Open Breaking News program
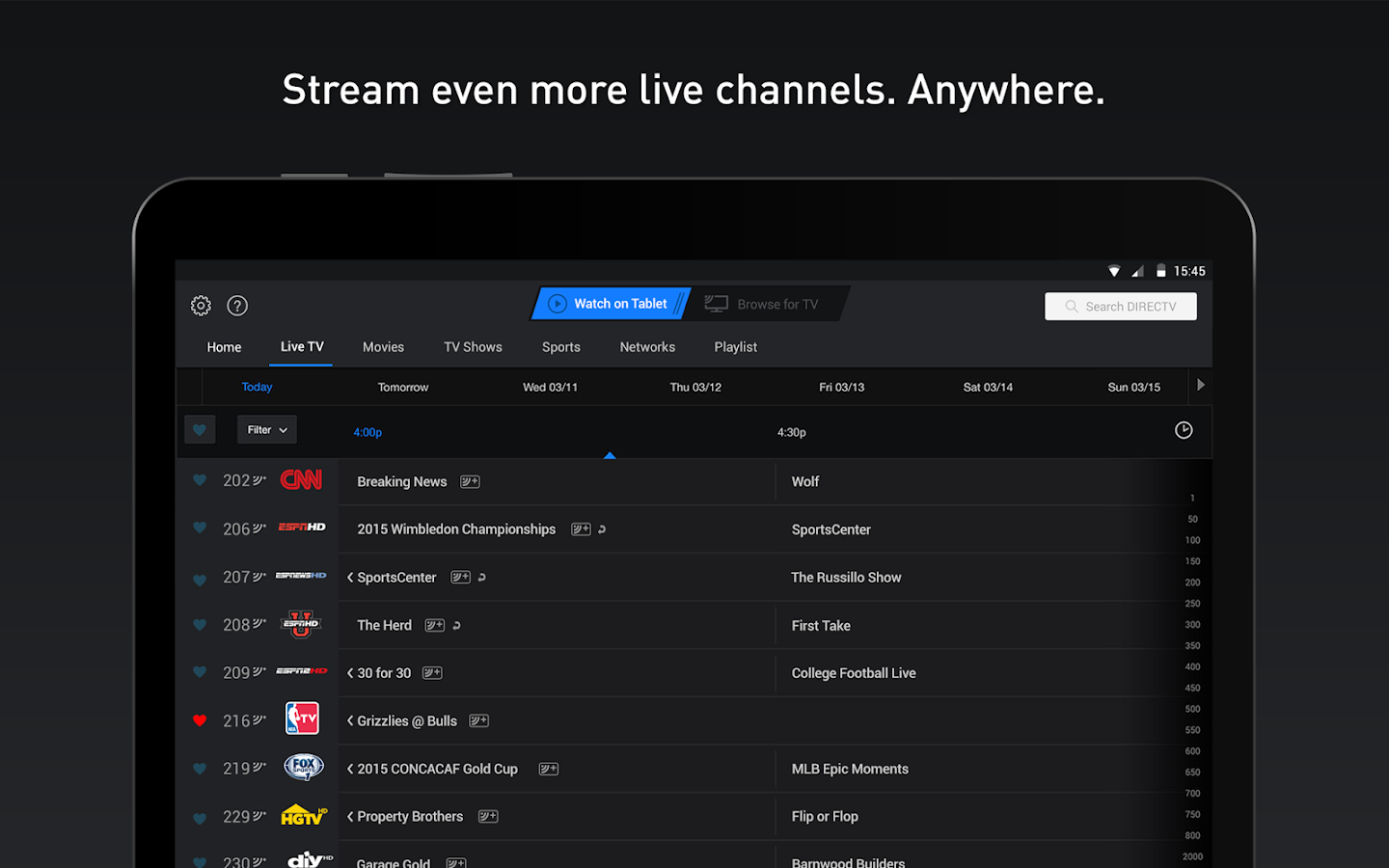 click(402, 481)
